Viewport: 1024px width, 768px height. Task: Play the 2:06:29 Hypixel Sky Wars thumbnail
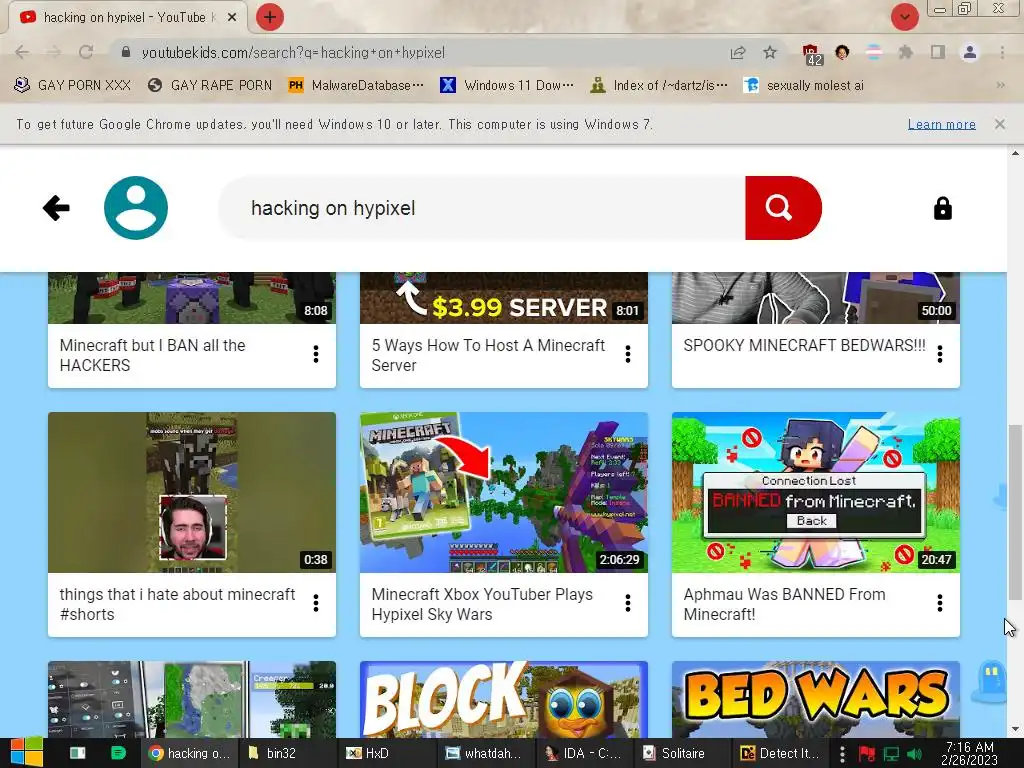point(504,492)
